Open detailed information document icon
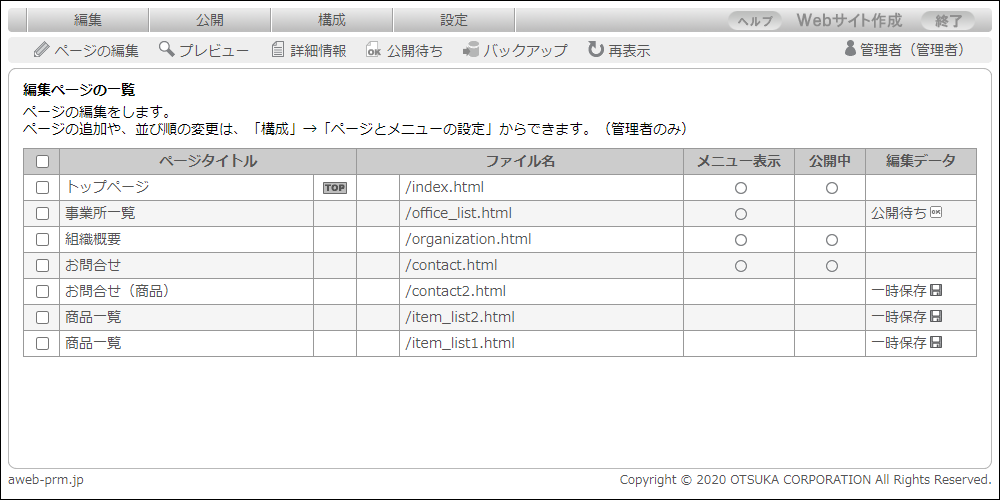 tap(278, 49)
